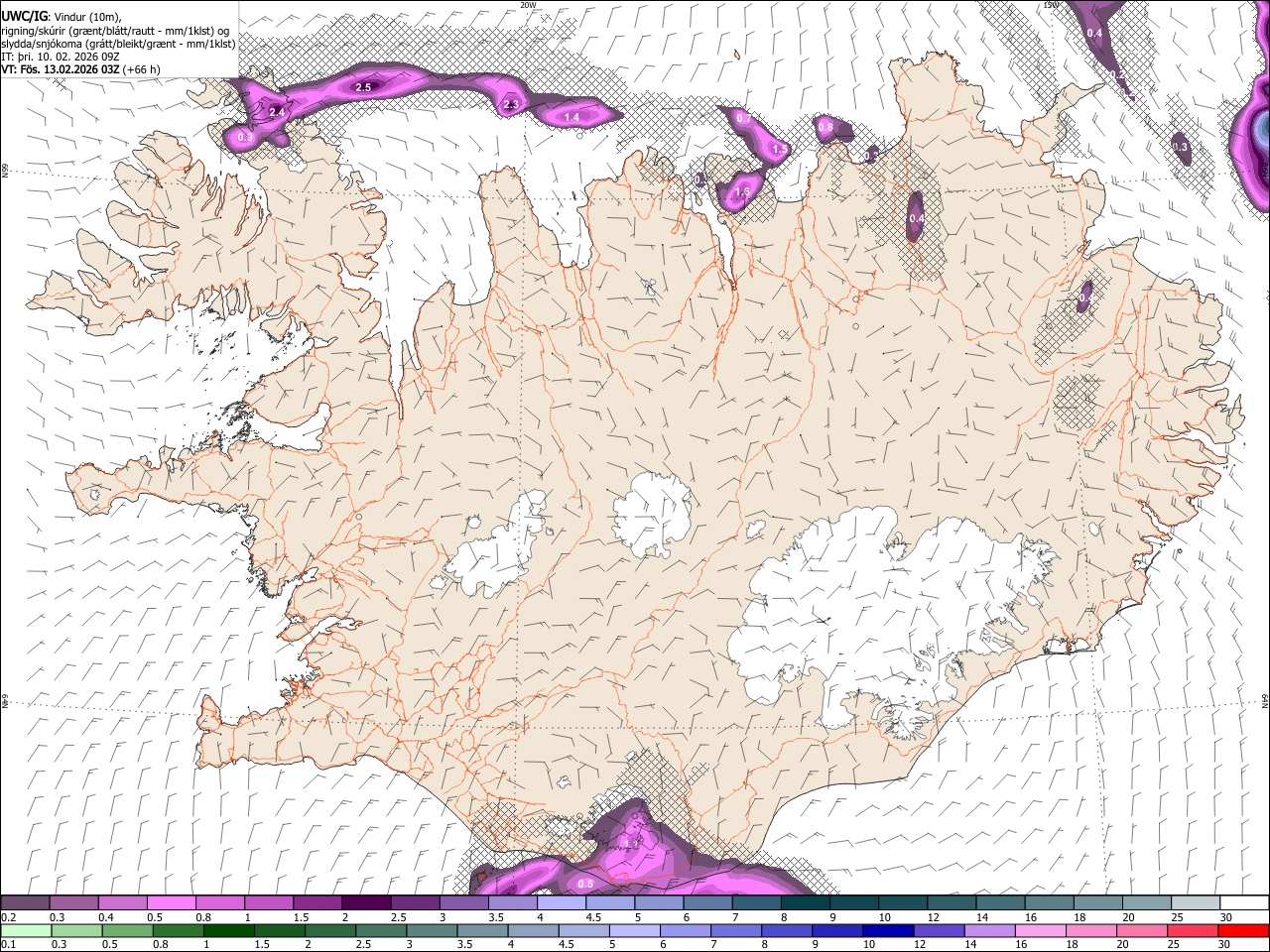The width and height of the screenshot is (1270, 952).
Task: Click the 0.2 value in northeast sea
Action: pos(1117,74)
